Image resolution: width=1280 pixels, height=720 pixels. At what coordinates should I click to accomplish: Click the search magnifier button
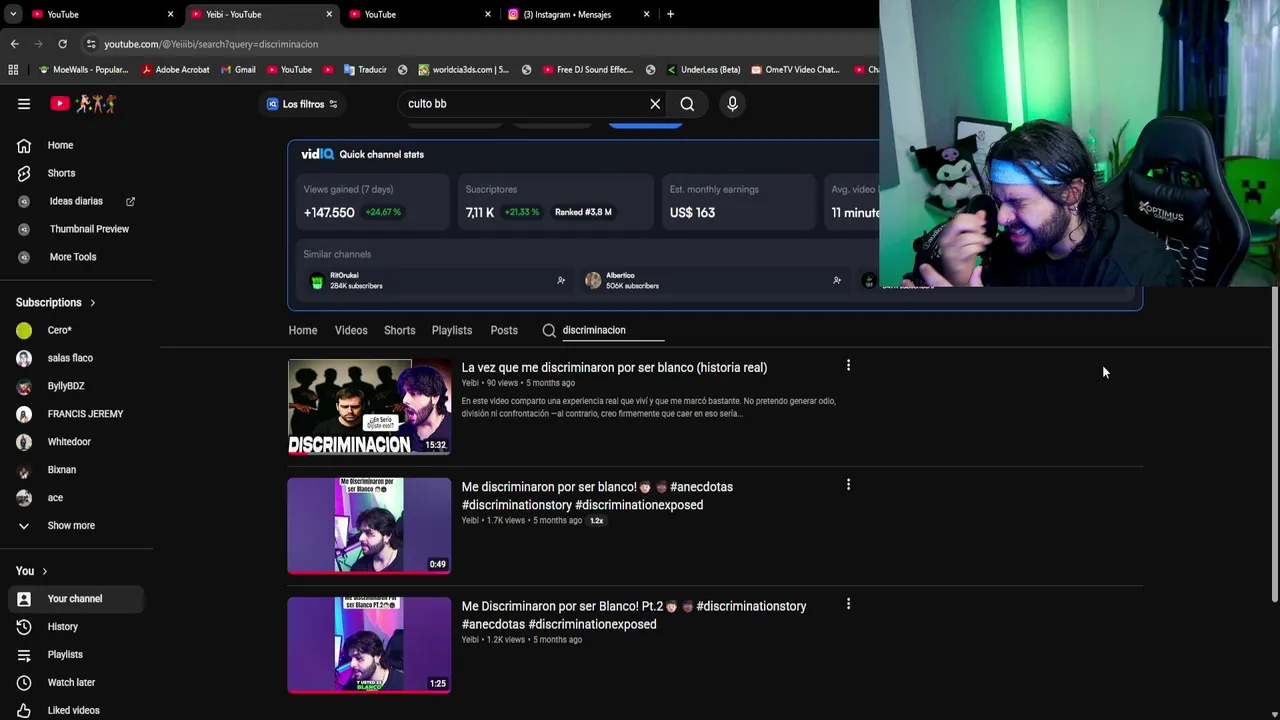coord(687,104)
